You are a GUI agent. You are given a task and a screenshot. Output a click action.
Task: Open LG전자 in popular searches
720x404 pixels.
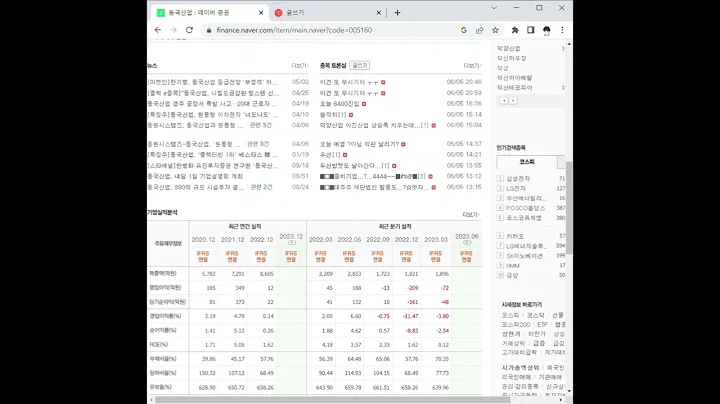coord(516,189)
